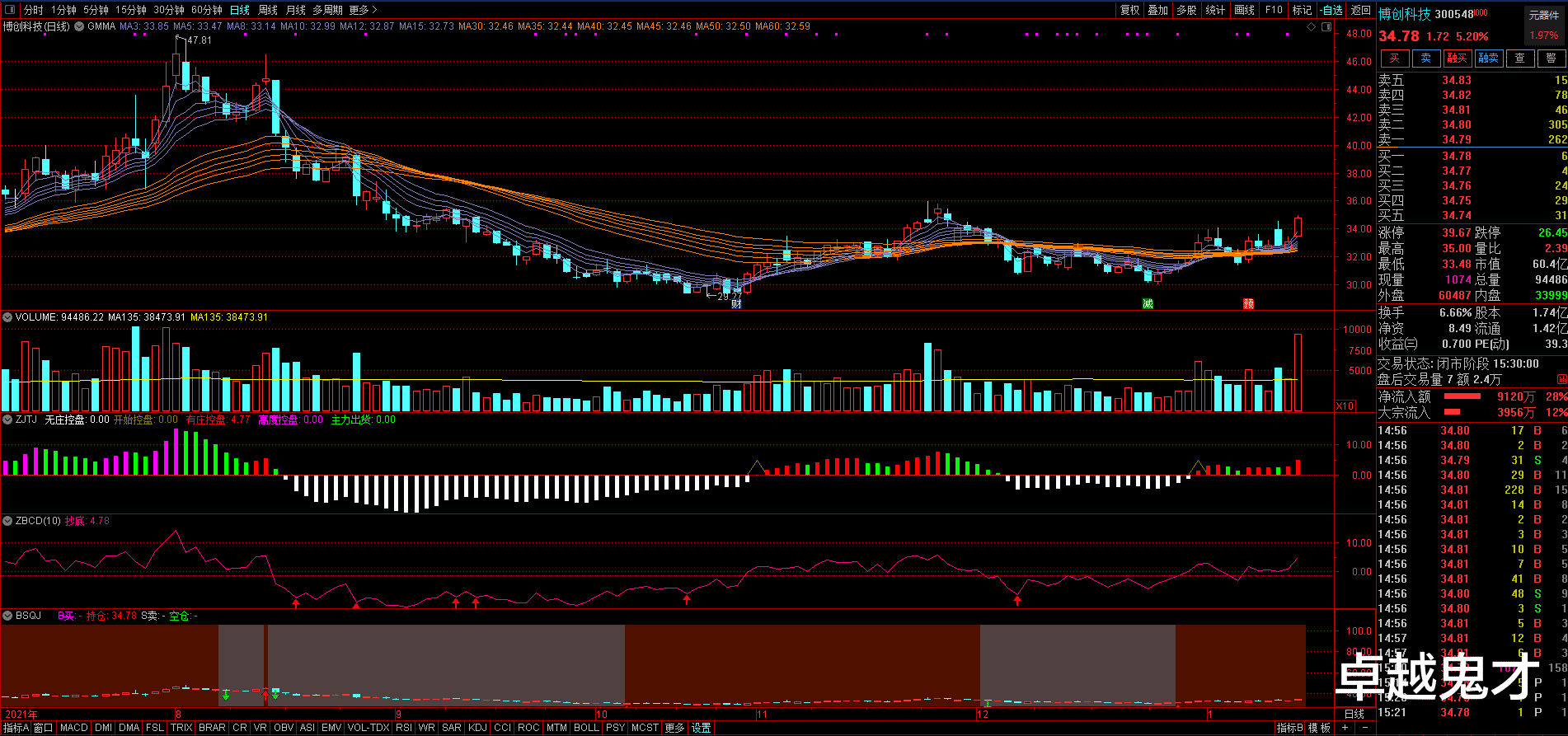Open the 窗口 window selector

[x=43, y=728]
